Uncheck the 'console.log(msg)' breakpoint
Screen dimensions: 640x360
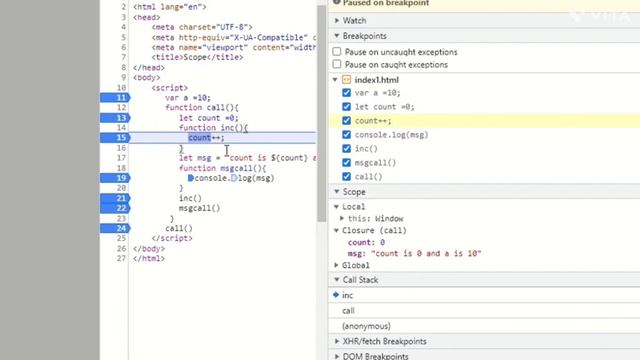point(347,135)
